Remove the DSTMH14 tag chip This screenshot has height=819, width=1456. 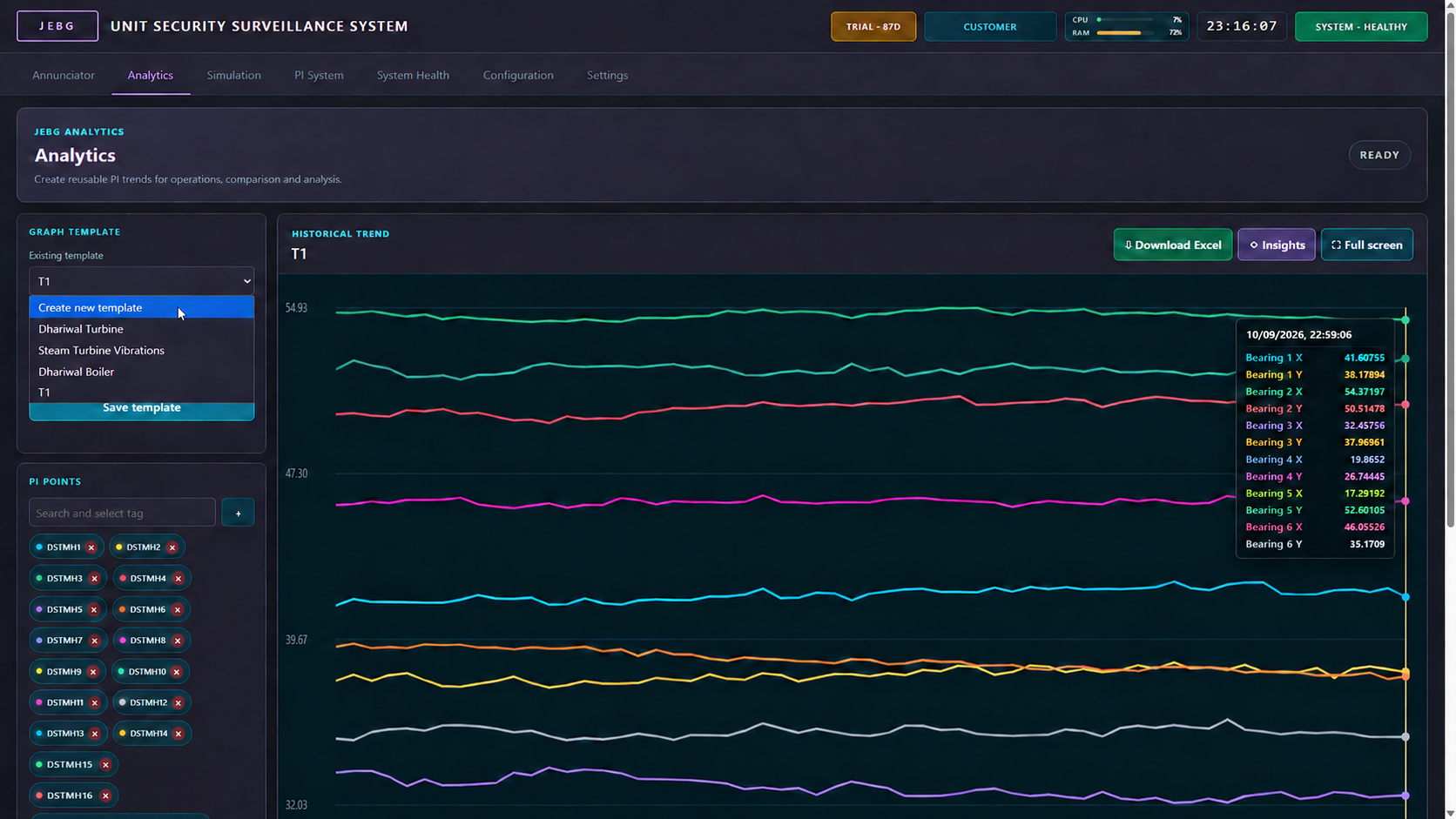[x=179, y=734]
